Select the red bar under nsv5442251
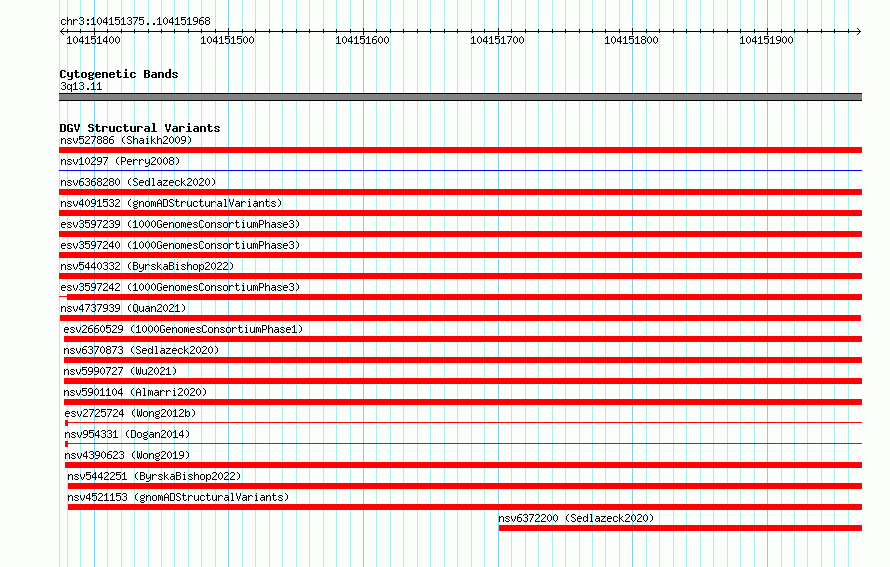The image size is (890, 567). coord(465,486)
